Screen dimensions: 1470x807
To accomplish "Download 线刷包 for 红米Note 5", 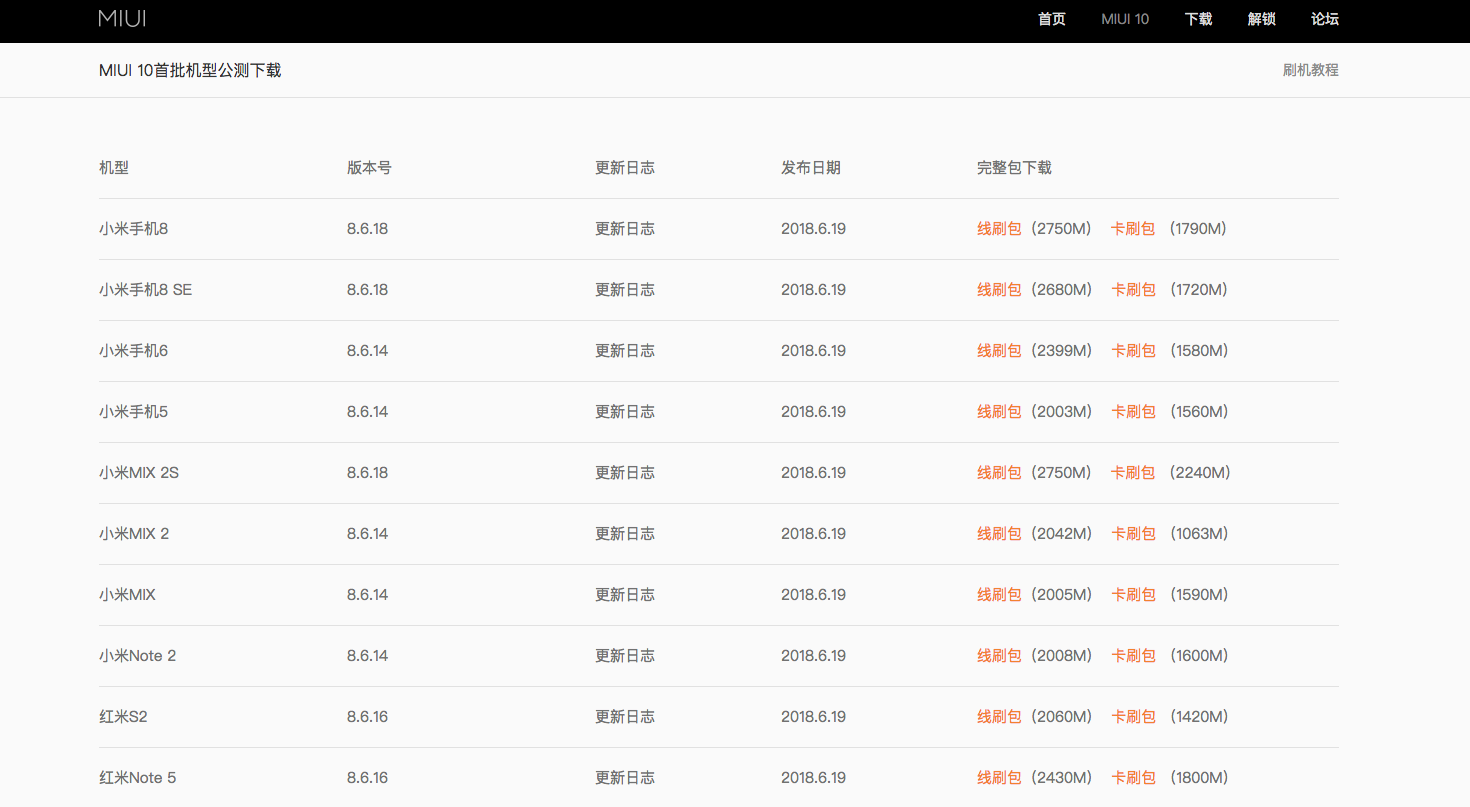I will (999, 778).
